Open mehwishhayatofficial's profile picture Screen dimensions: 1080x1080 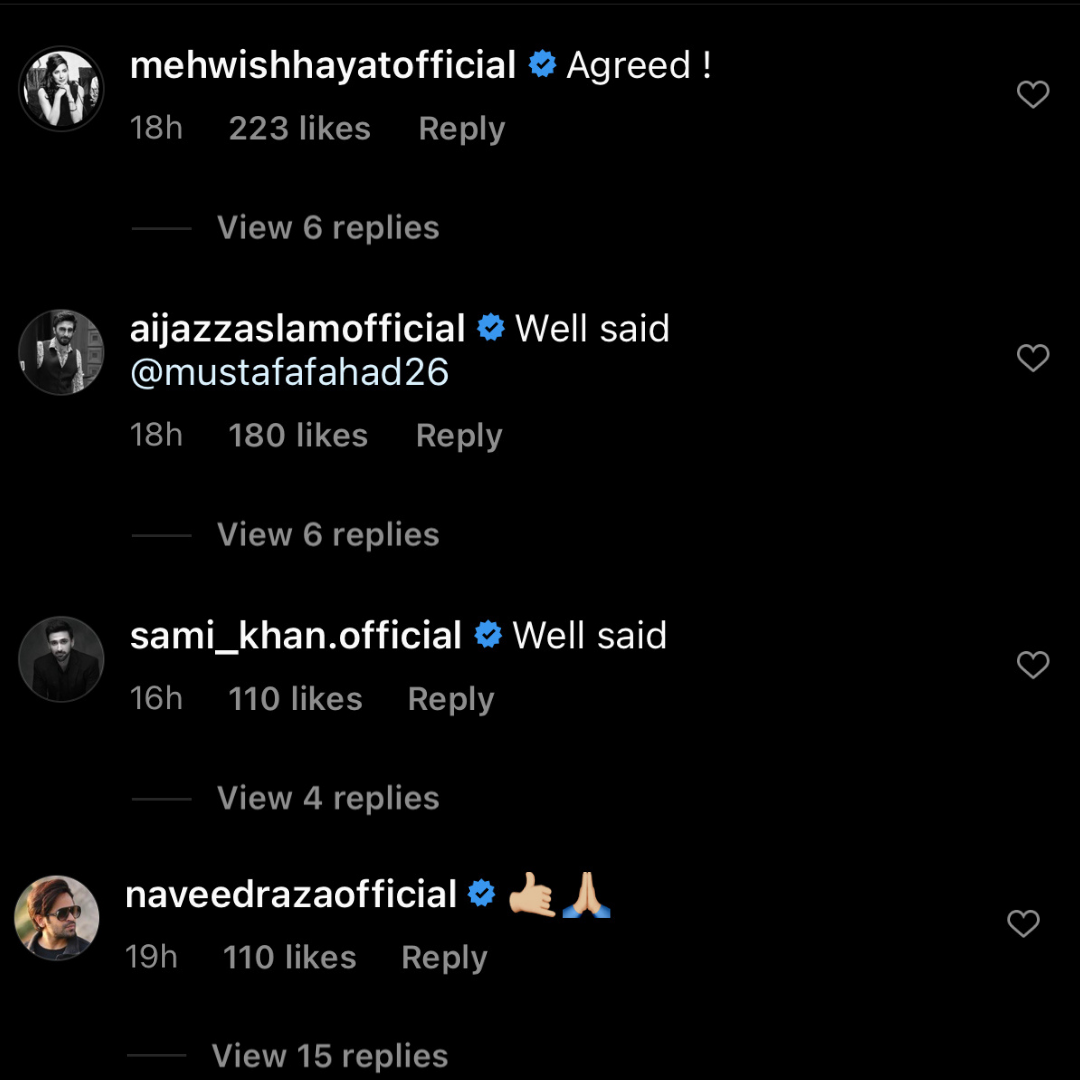pos(62,89)
